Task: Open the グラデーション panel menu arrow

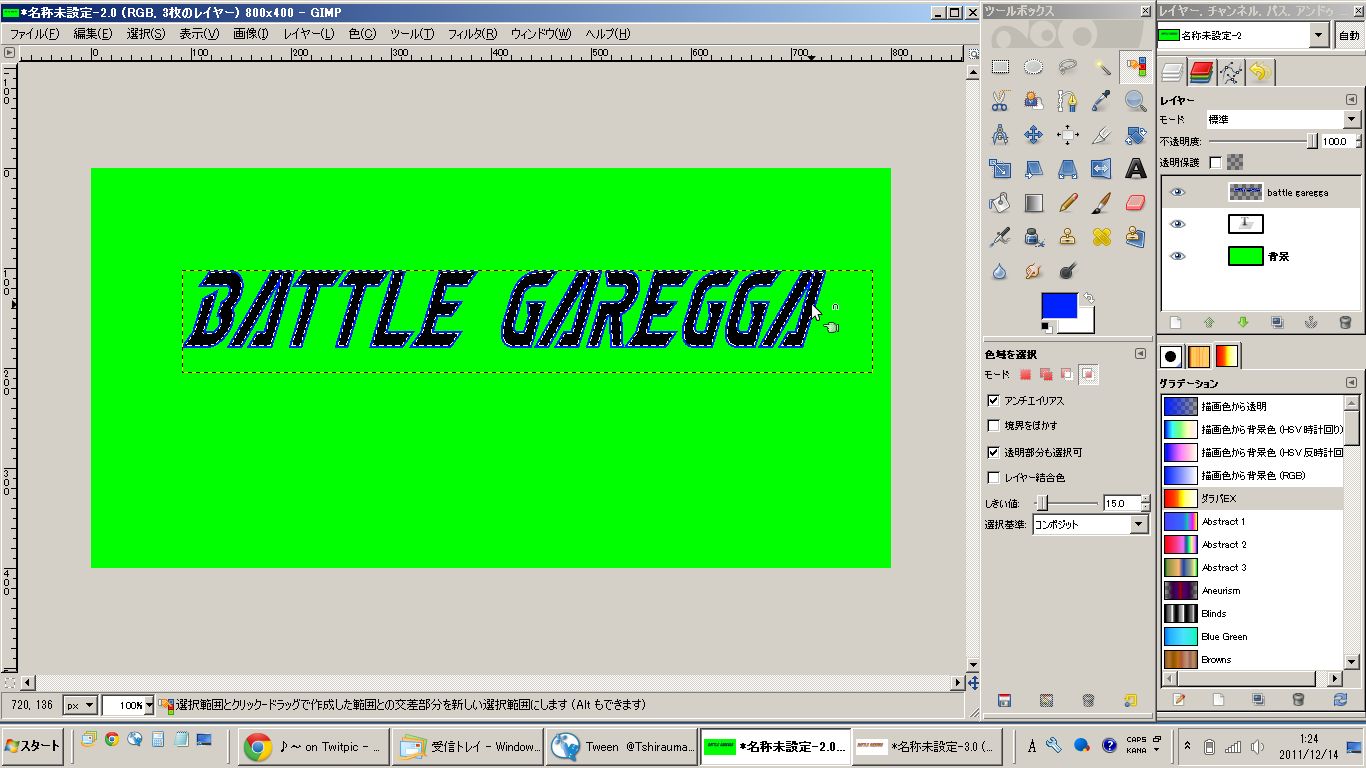Action: click(x=1351, y=383)
